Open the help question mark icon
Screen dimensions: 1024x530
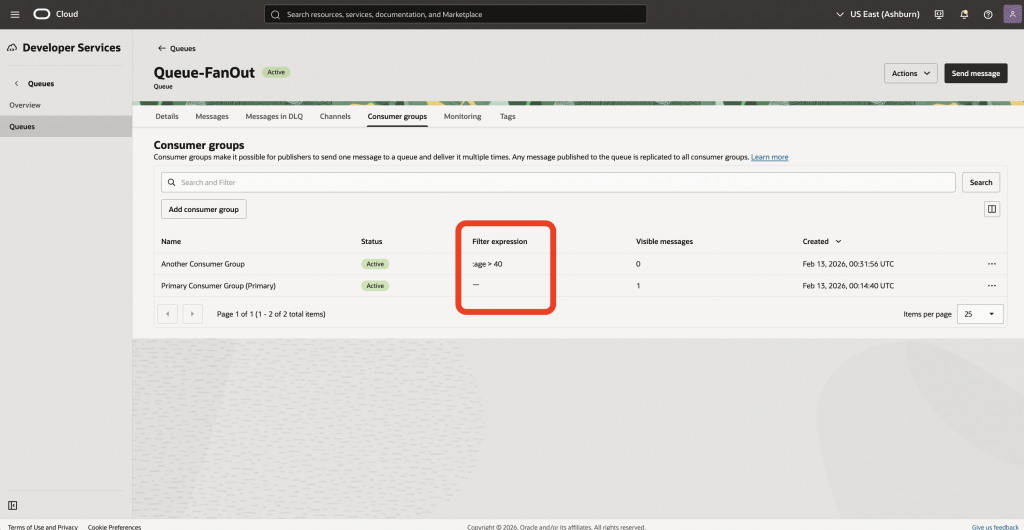tap(988, 14)
